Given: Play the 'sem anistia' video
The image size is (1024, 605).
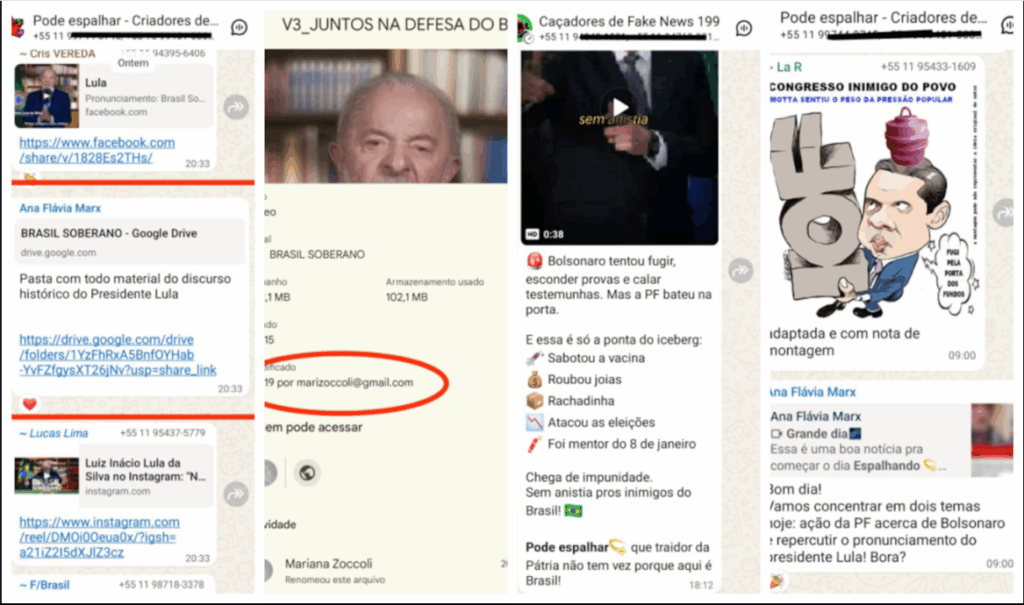Looking at the screenshot, I should (620, 107).
